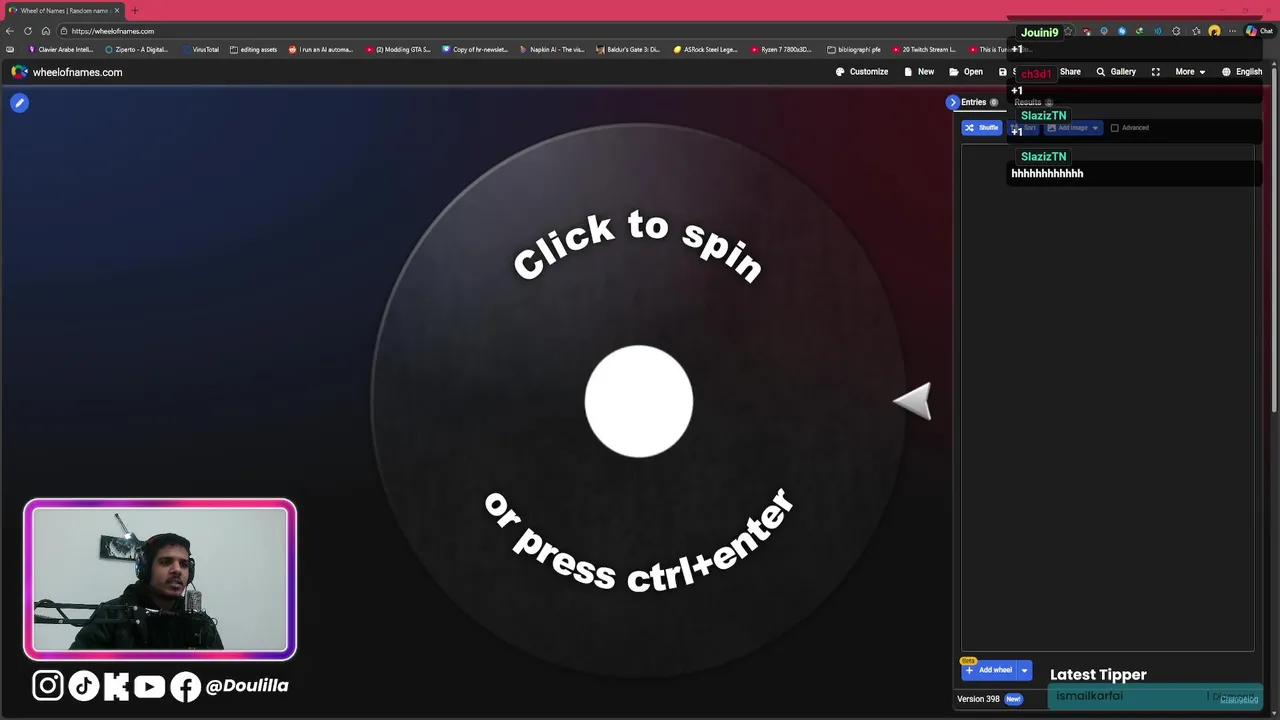The height and width of the screenshot is (720, 1280).
Task: Open 20 Twitch Stream bookmark
Action: [924, 49]
